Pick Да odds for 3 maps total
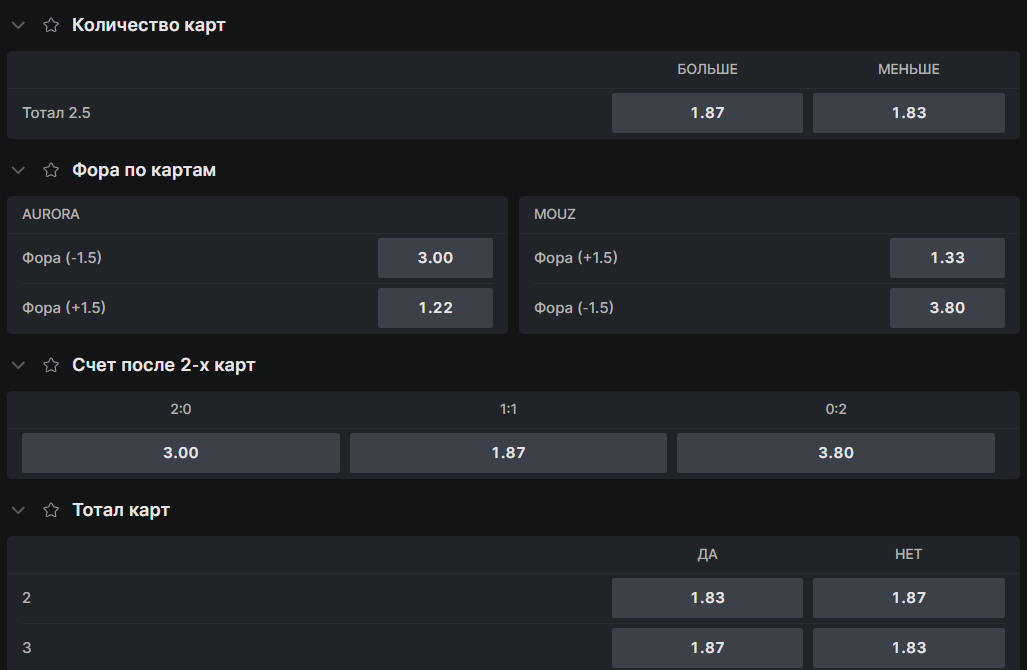 tap(707, 648)
